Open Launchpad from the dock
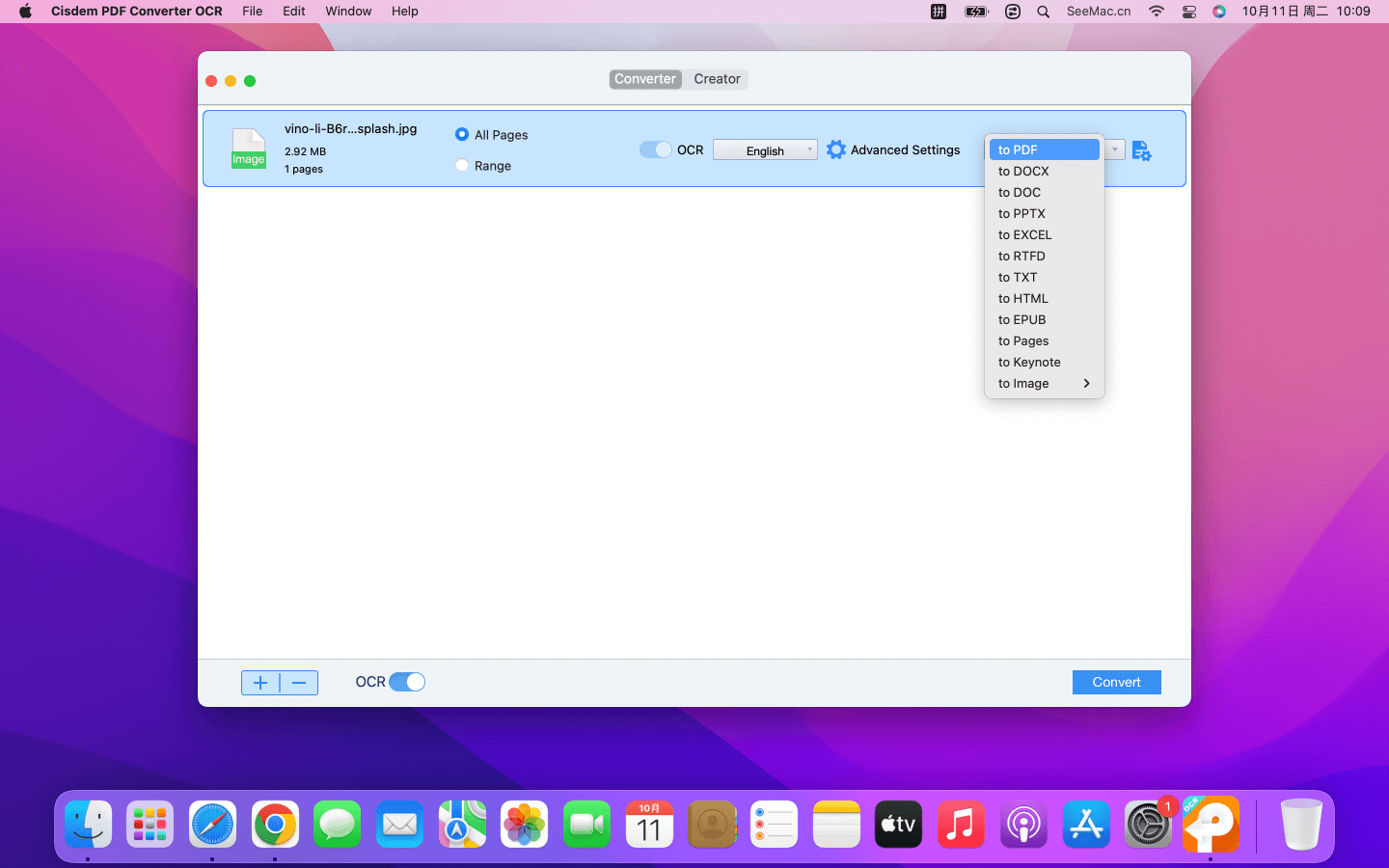The image size is (1389, 868). tap(150, 825)
